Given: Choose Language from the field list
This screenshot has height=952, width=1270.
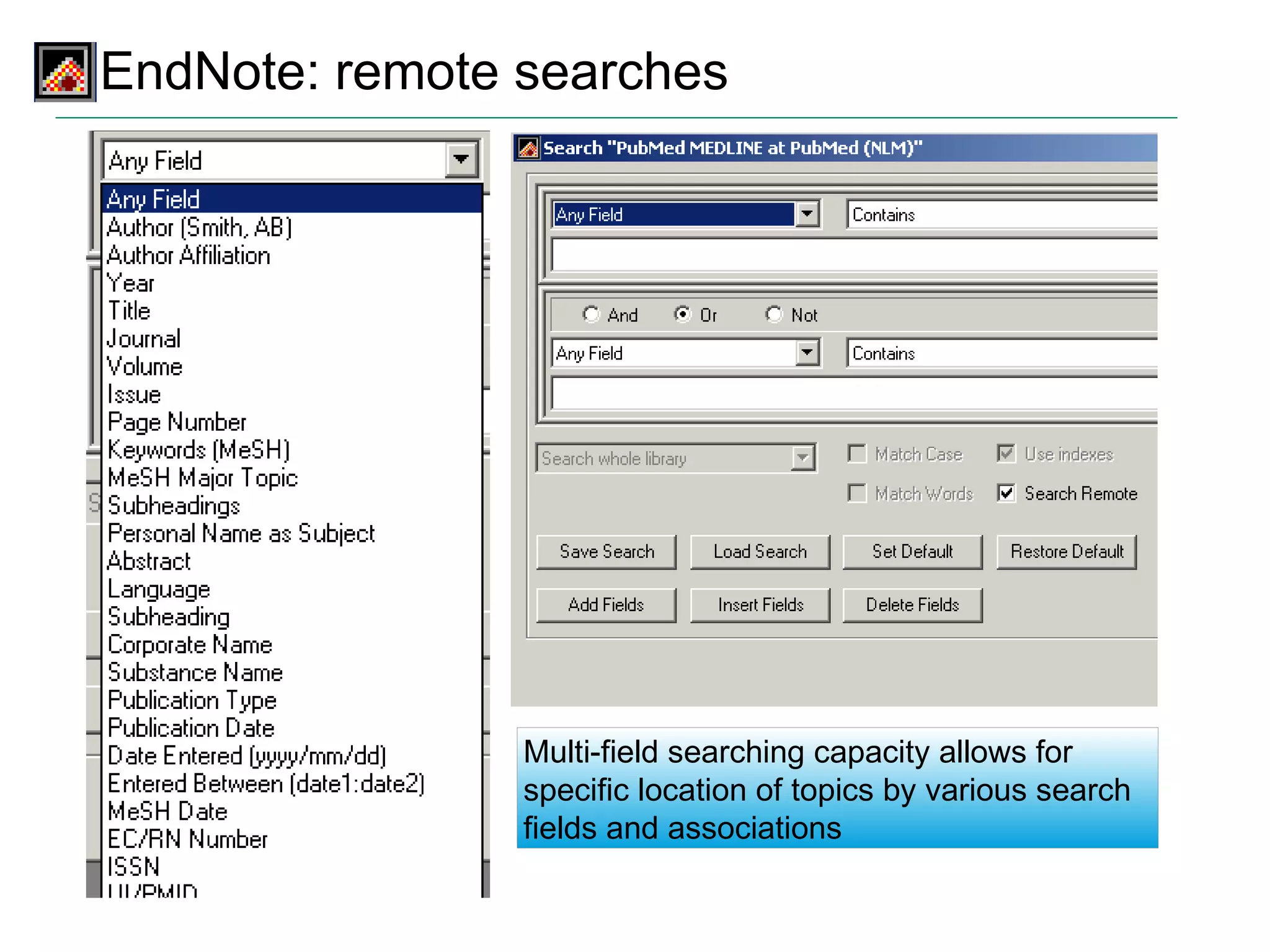Looking at the screenshot, I should point(291,589).
